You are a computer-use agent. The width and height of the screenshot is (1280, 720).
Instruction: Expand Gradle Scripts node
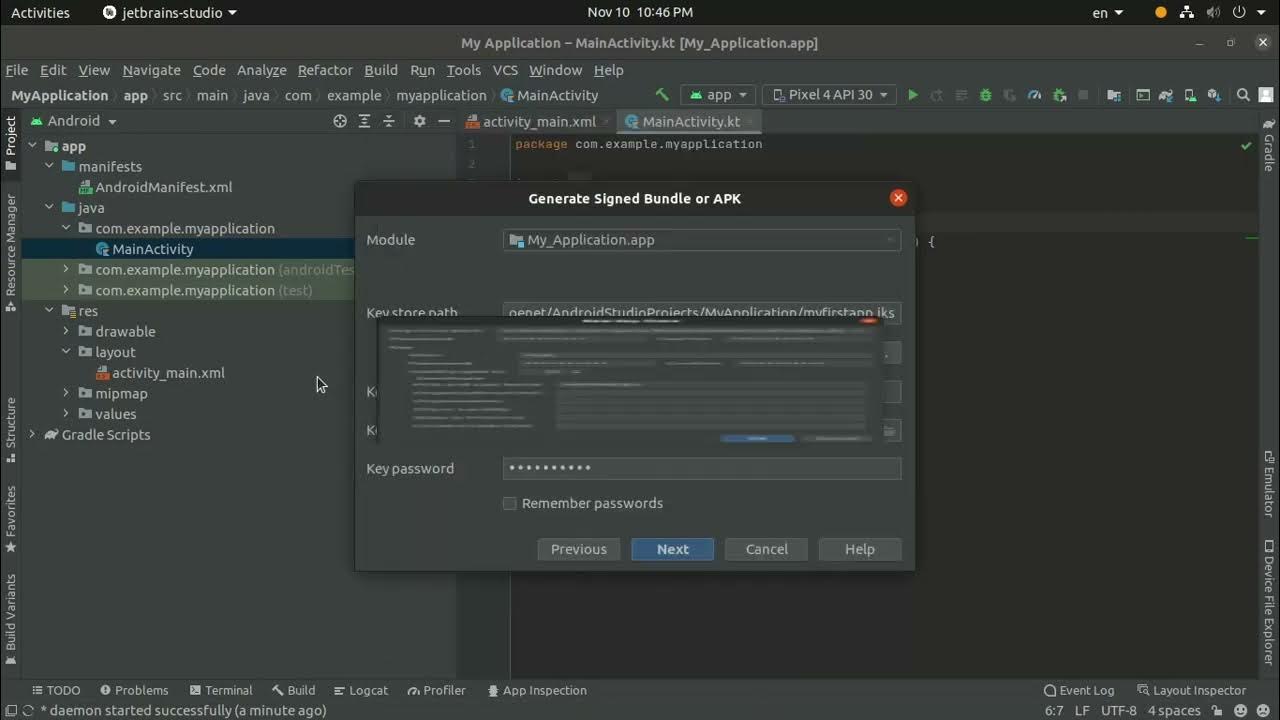coord(32,434)
